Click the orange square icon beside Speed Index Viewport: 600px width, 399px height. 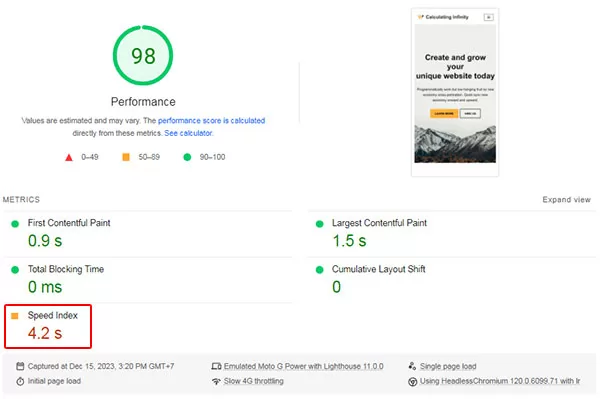15,316
